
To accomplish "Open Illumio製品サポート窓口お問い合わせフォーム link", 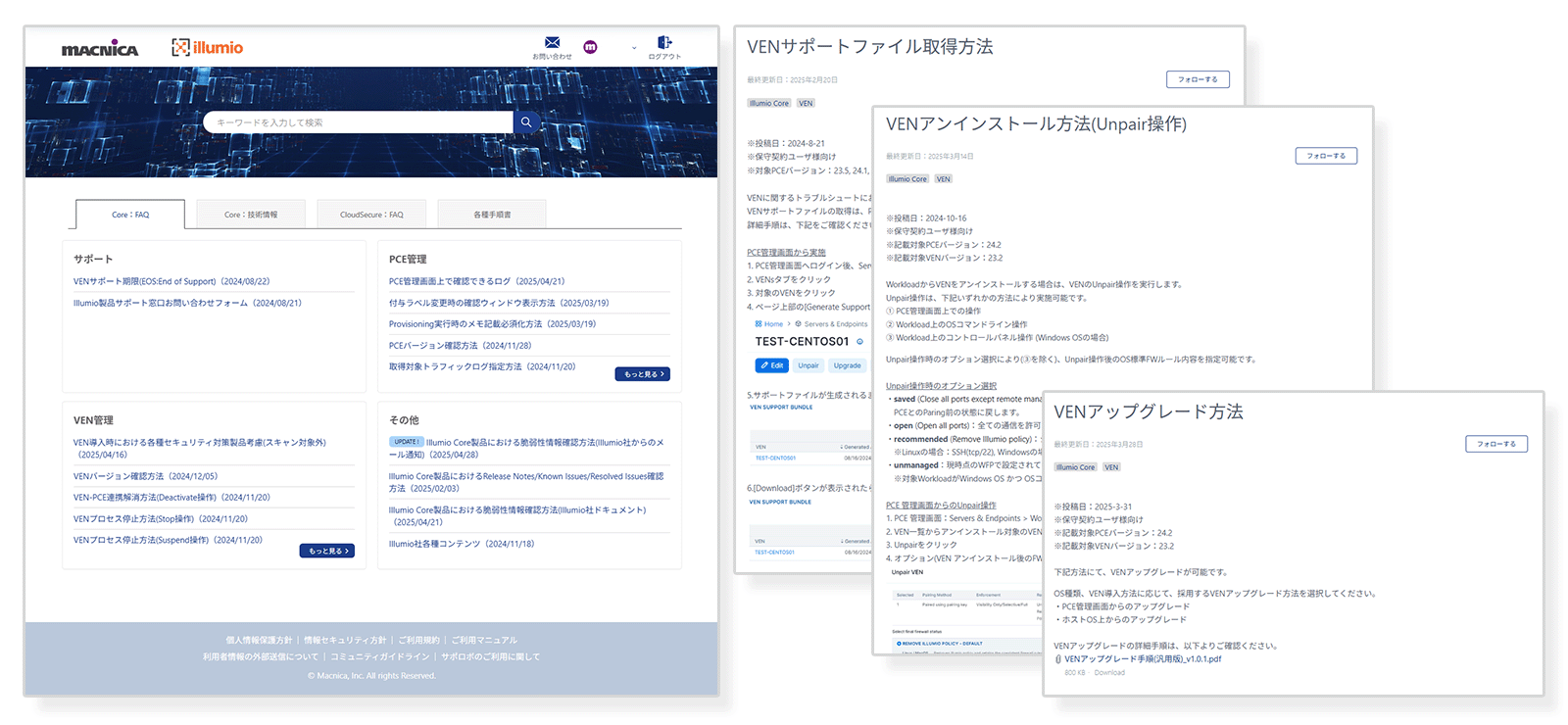I will pyautogui.click(x=187, y=303).
